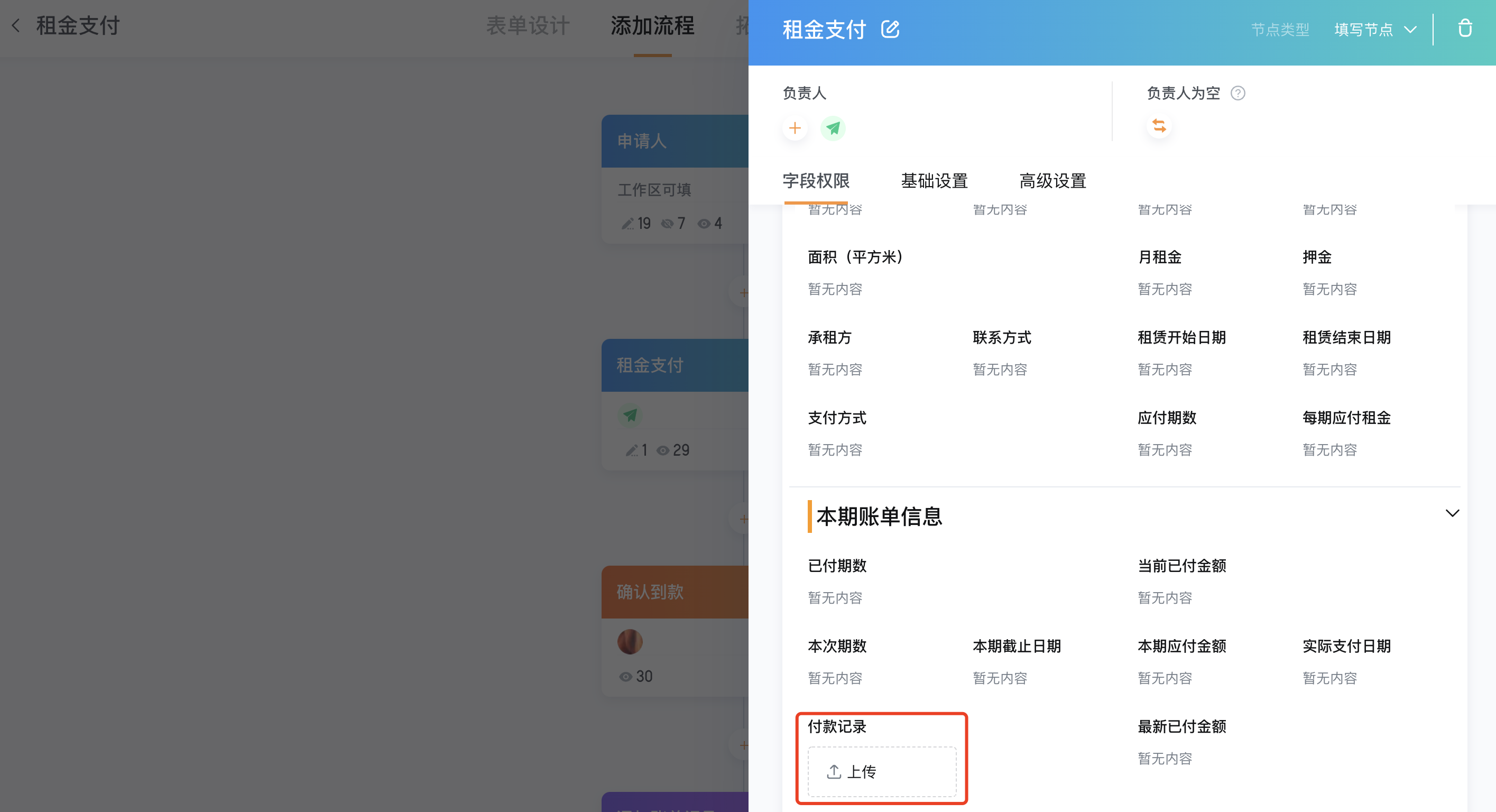Screen dimensions: 1496x812
Task: Open the help icon beside 负责人为空
Action: pyautogui.click(x=1238, y=93)
